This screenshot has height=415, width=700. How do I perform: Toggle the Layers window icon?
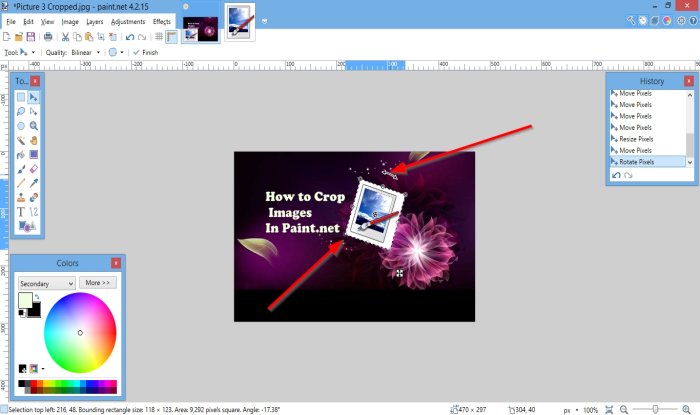[655, 21]
